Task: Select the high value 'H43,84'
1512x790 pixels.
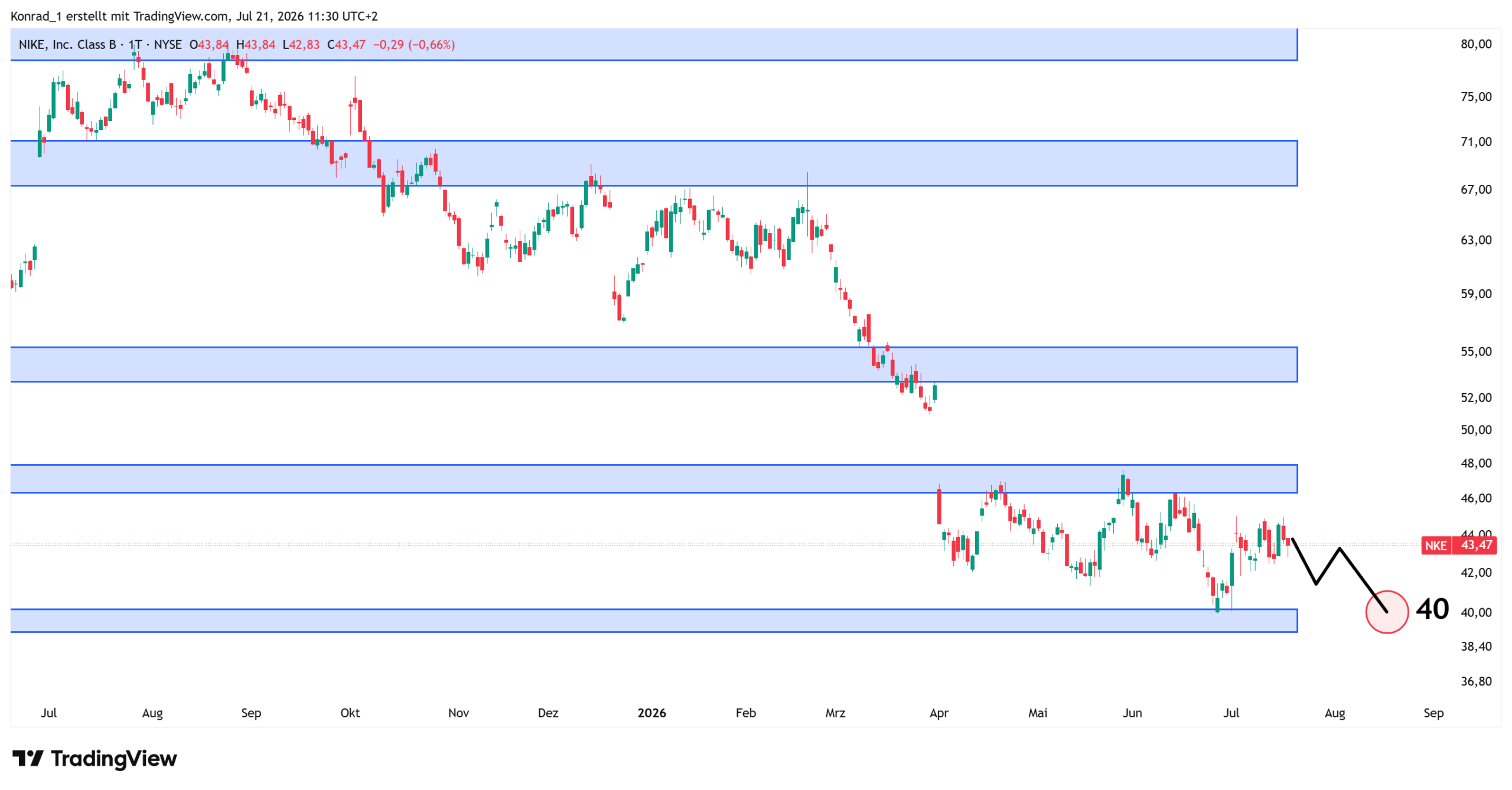Action: click(256, 45)
